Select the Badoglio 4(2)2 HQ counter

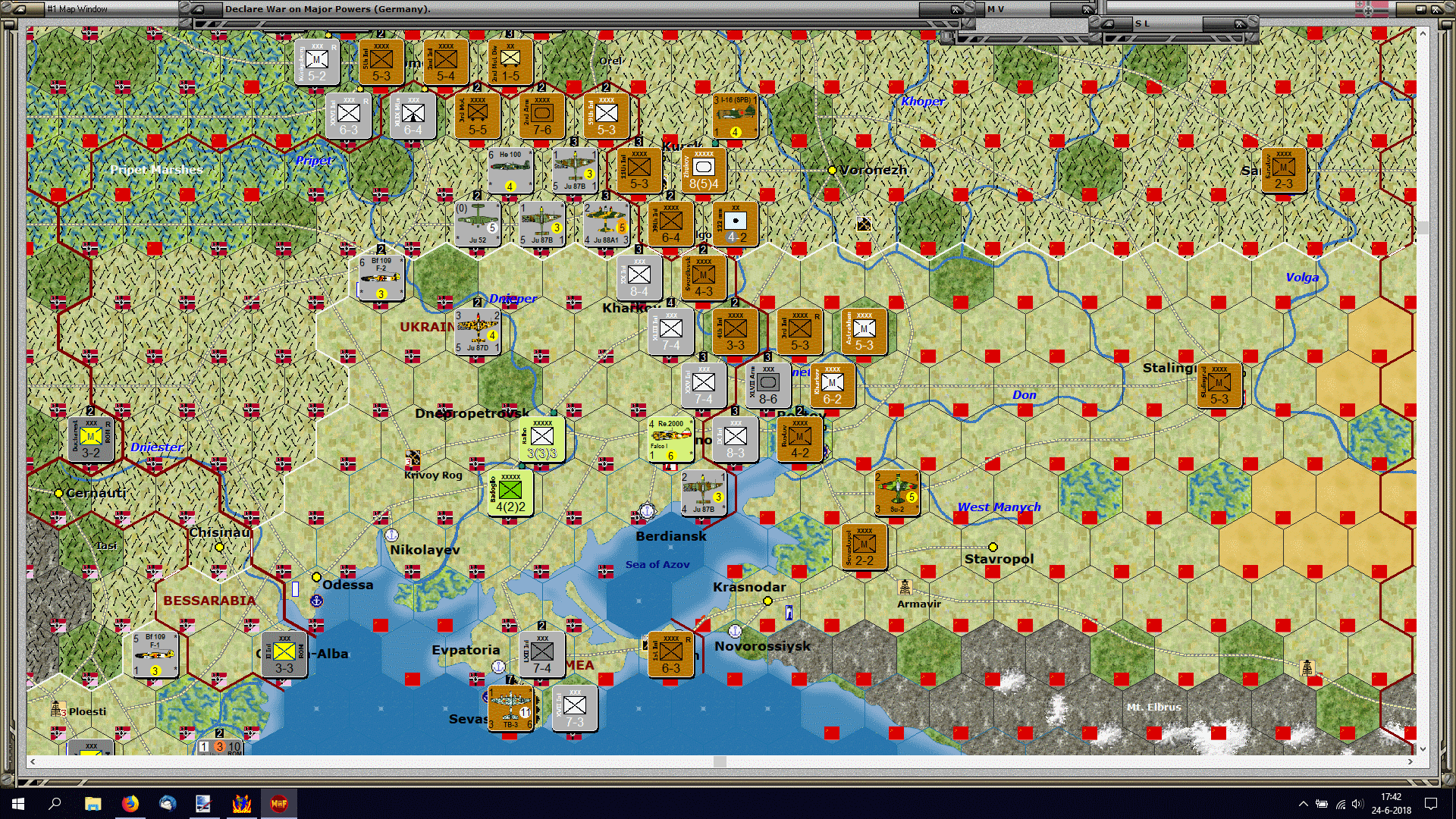pyautogui.click(x=510, y=493)
